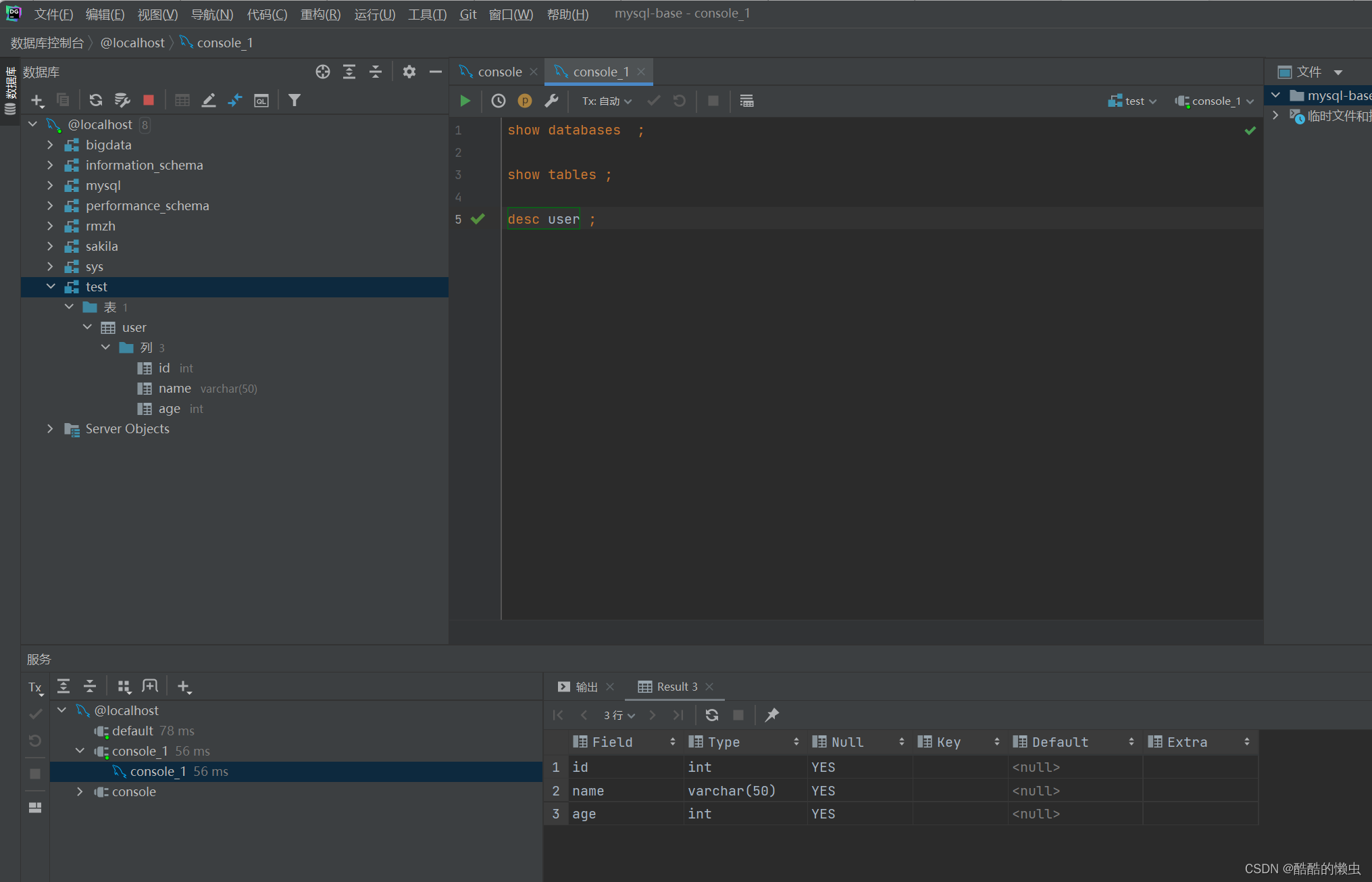Click Expand All icon in database panel header

[x=349, y=72]
